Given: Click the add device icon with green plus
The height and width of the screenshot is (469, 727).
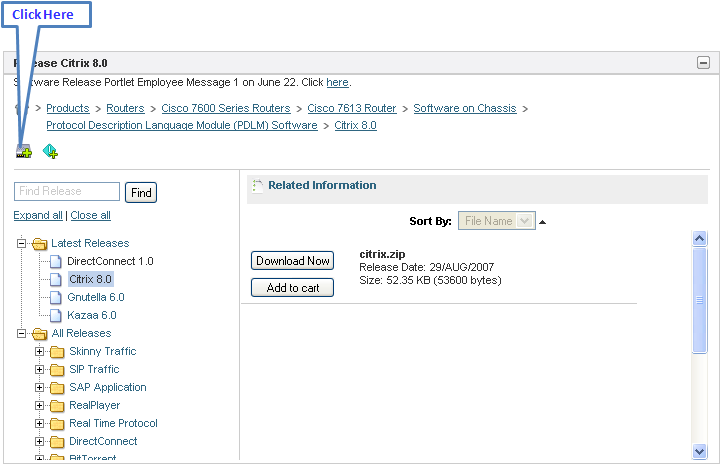Looking at the screenshot, I should tap(24, 152).
